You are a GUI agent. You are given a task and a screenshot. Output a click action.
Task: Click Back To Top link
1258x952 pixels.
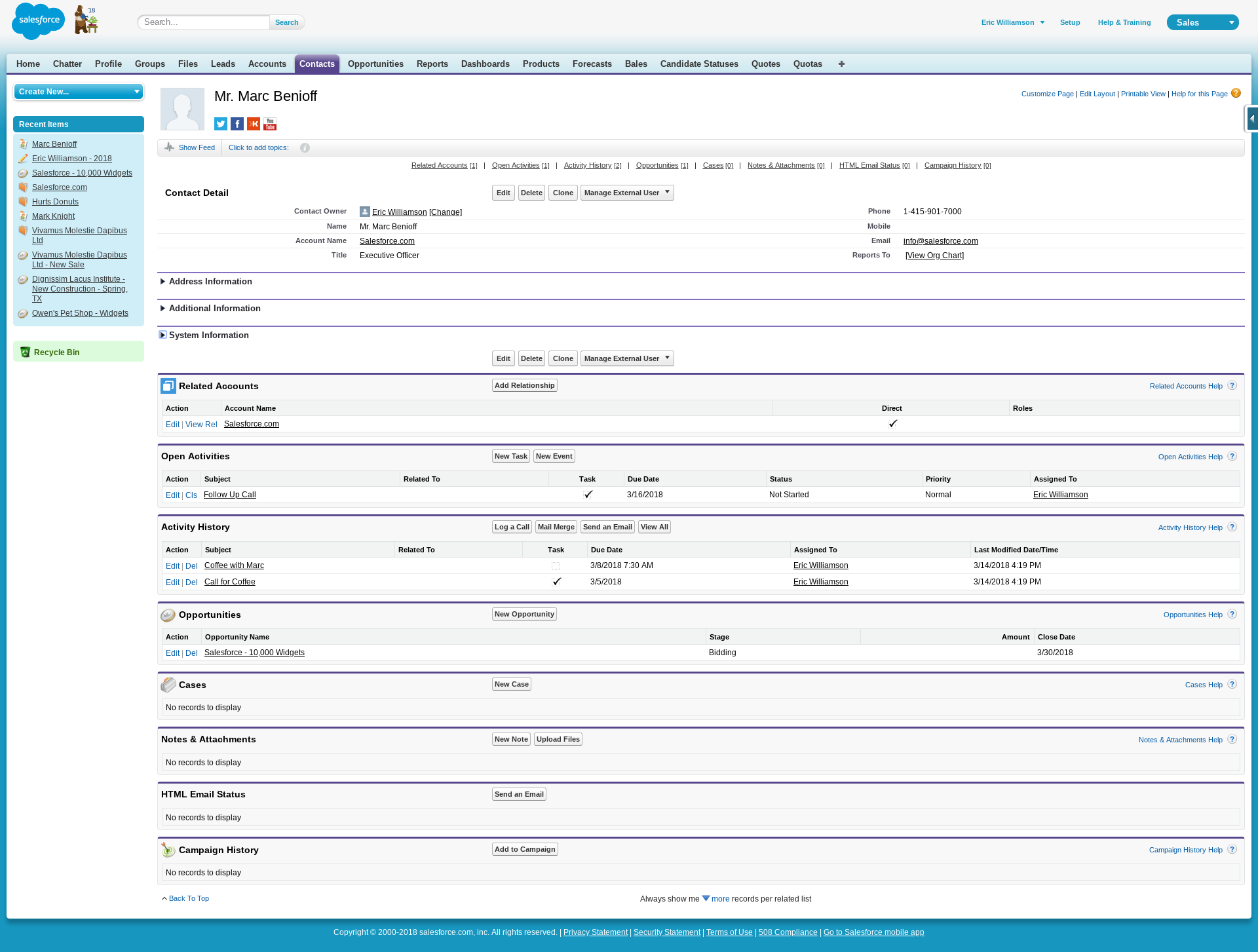pos(189,899)
